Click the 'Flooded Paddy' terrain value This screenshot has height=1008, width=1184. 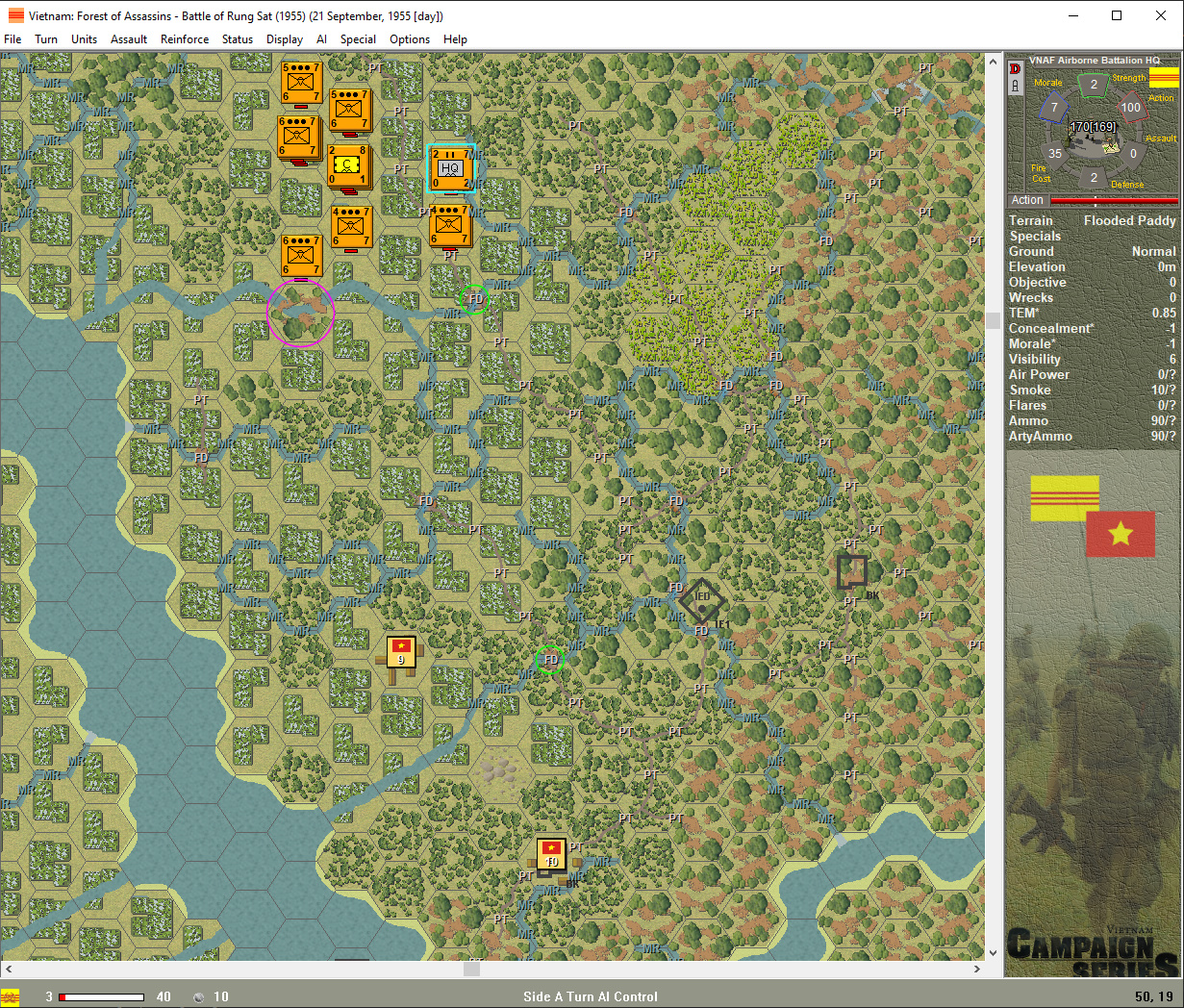1130,220
